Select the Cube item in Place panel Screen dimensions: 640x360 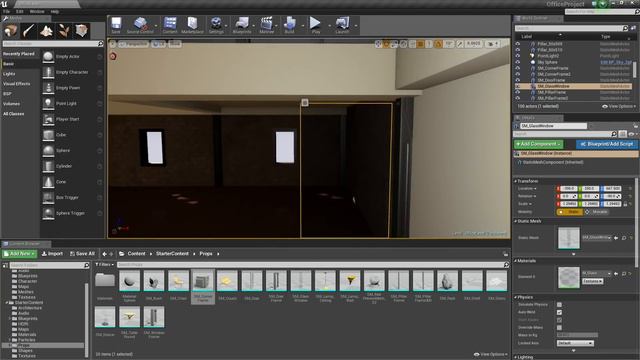72,135
